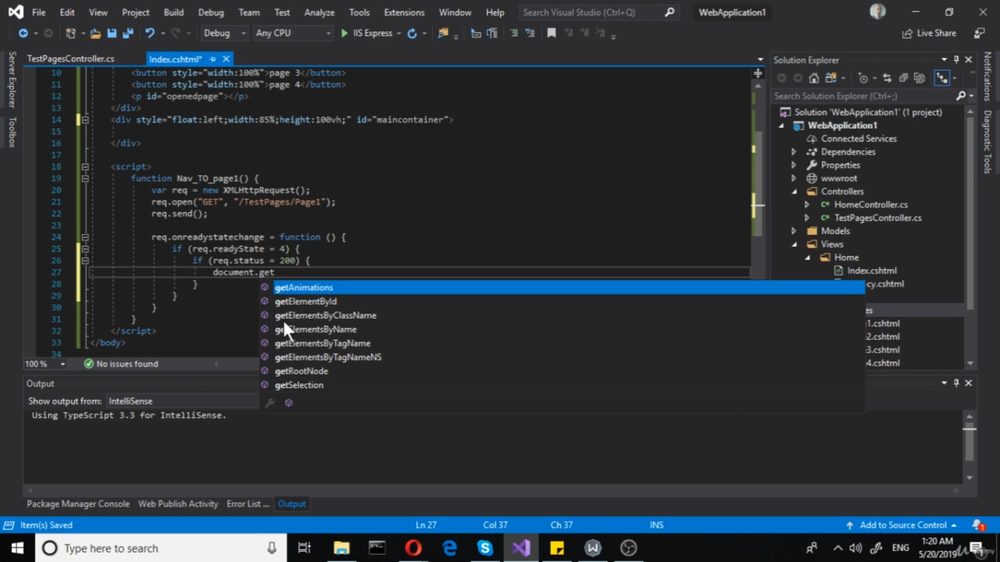The width and height of the screenshot is (1000, 562).
Task: Switch to the Package Manager Console tab
Action: point(78,504)
